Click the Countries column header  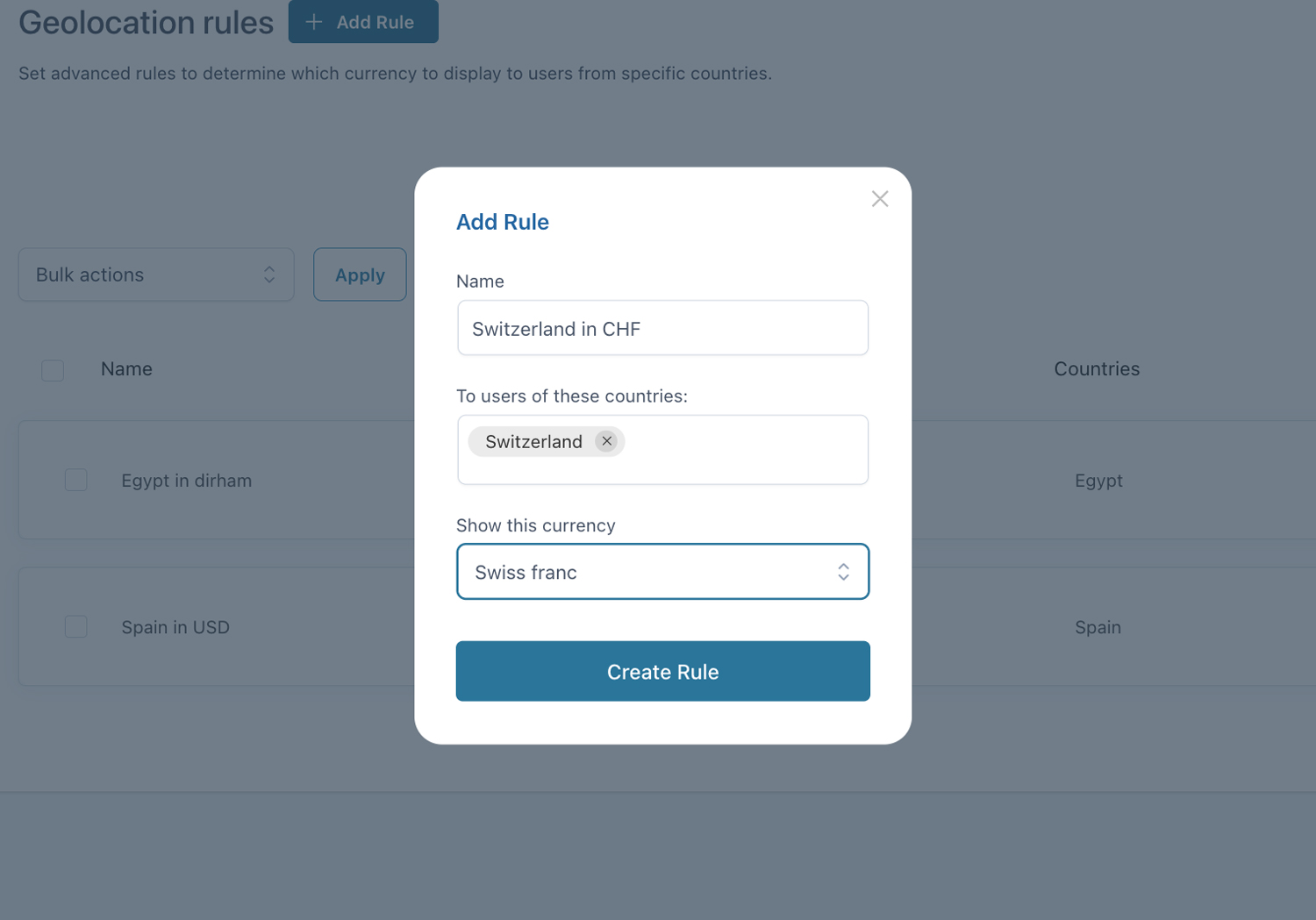pyautogui.click(x=1097, y=369)
